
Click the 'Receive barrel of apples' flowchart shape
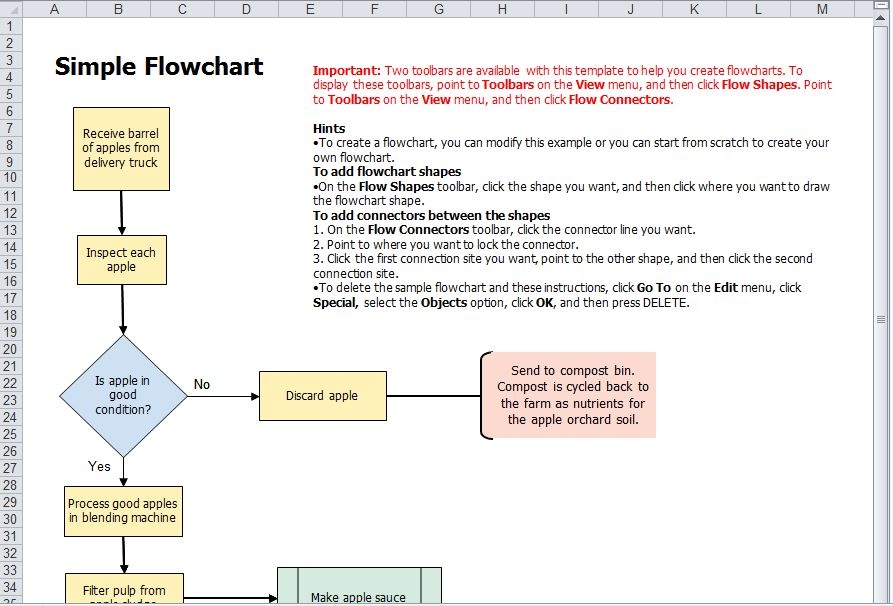[121, 148]
